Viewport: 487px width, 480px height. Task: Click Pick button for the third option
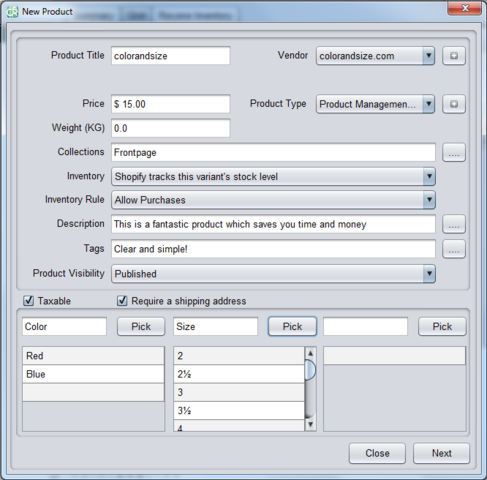click(442, 326)
